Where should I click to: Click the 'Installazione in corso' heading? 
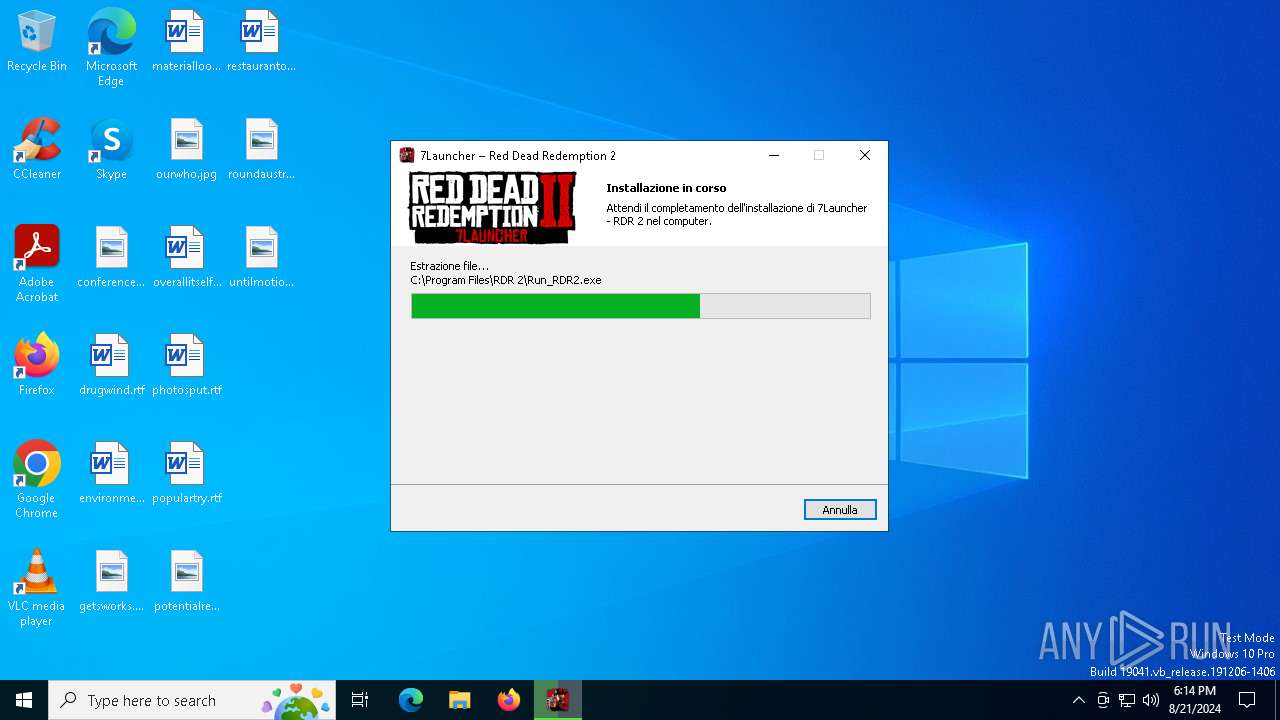click(666, 188)
